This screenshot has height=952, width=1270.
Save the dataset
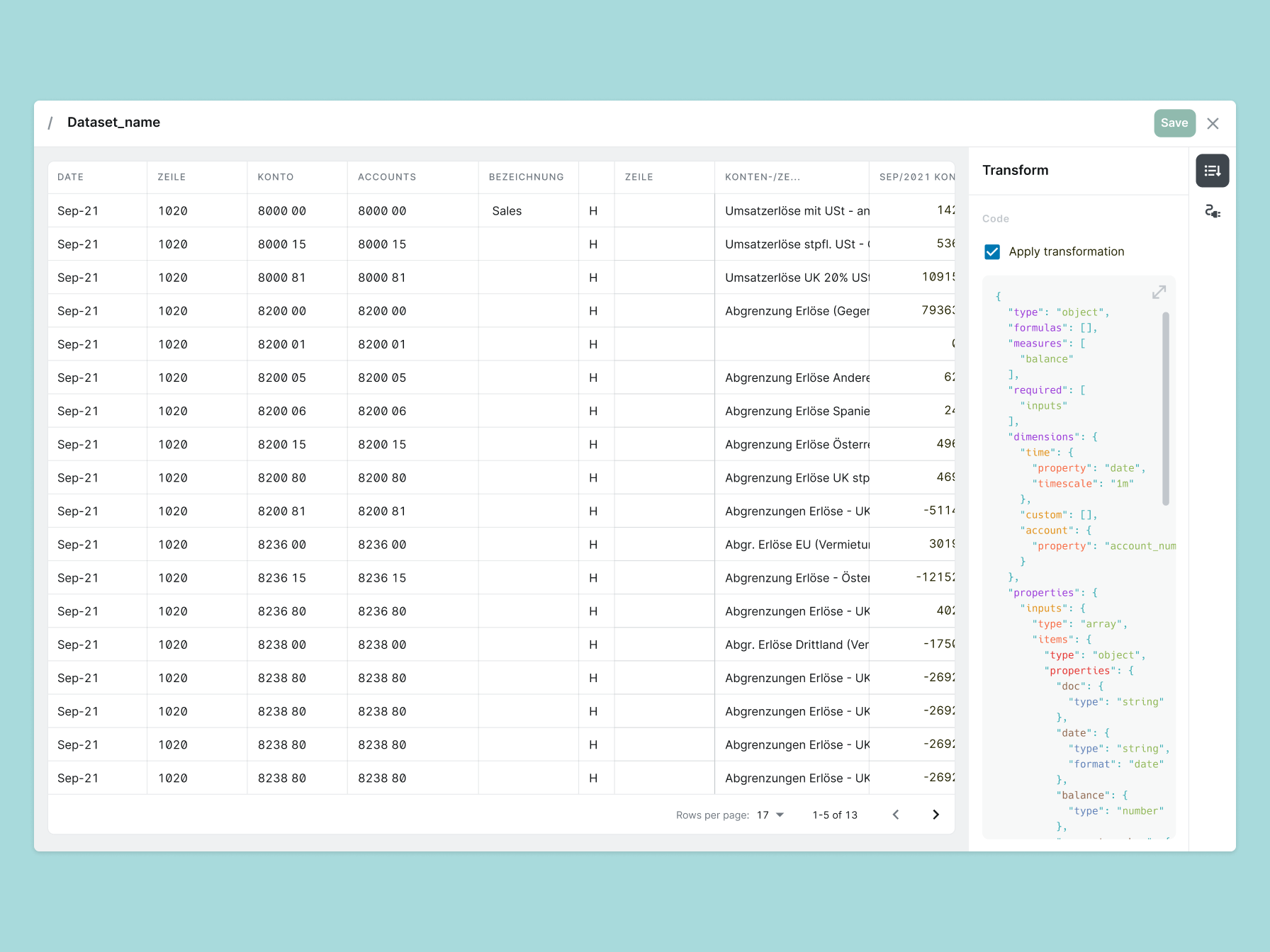[x=1174, y=123]
